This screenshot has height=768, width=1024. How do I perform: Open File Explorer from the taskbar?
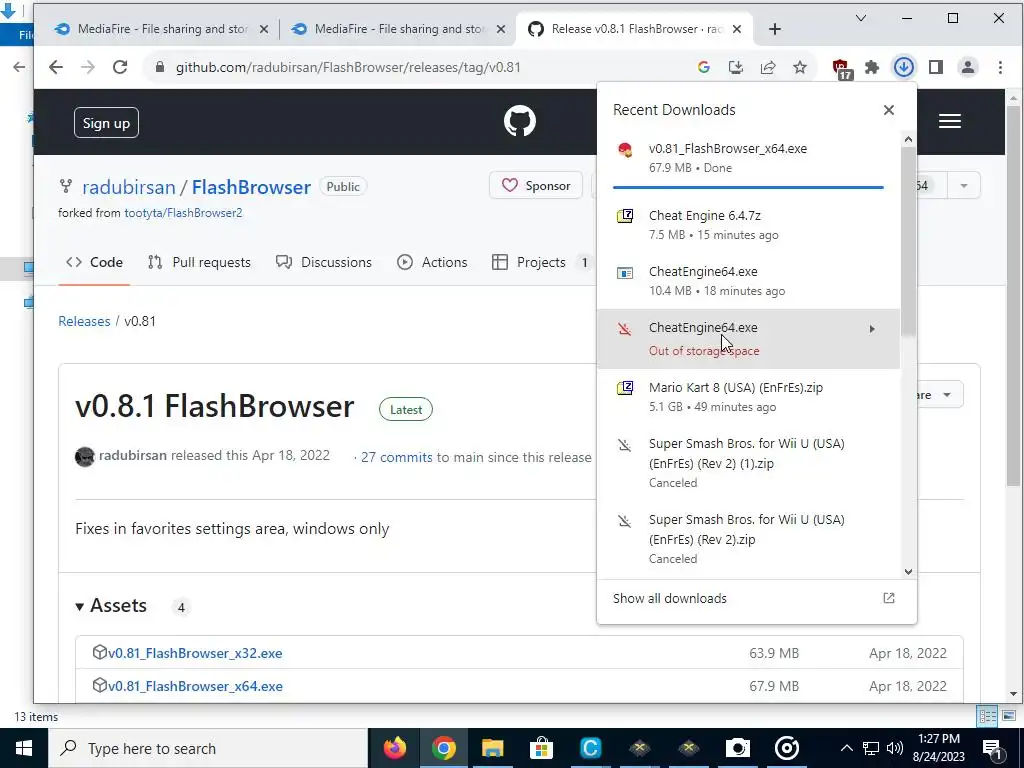(x=492, y=748)
